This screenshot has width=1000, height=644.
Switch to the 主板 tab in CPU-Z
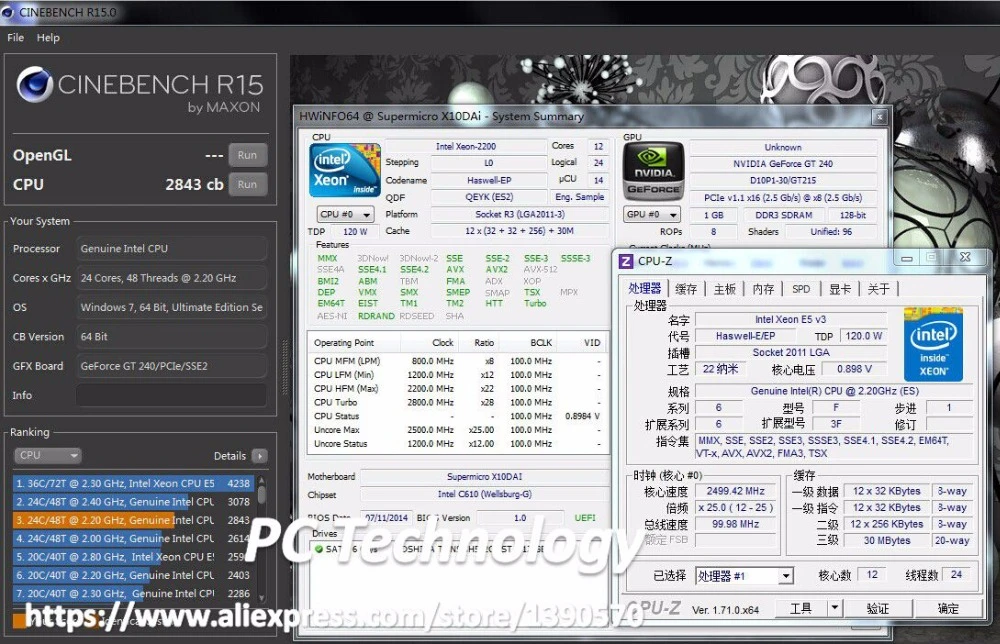click(x=724, y=289)
